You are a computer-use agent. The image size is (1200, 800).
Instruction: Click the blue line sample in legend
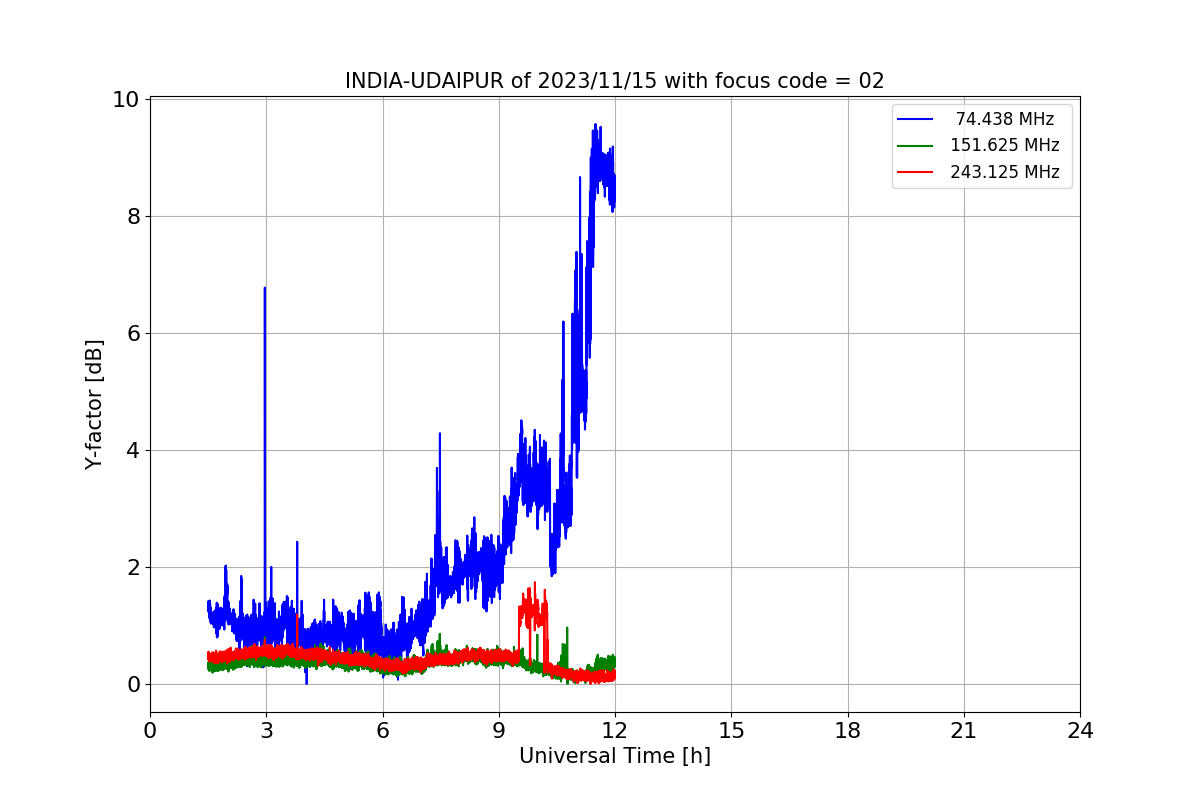click(x=916, y=119)
